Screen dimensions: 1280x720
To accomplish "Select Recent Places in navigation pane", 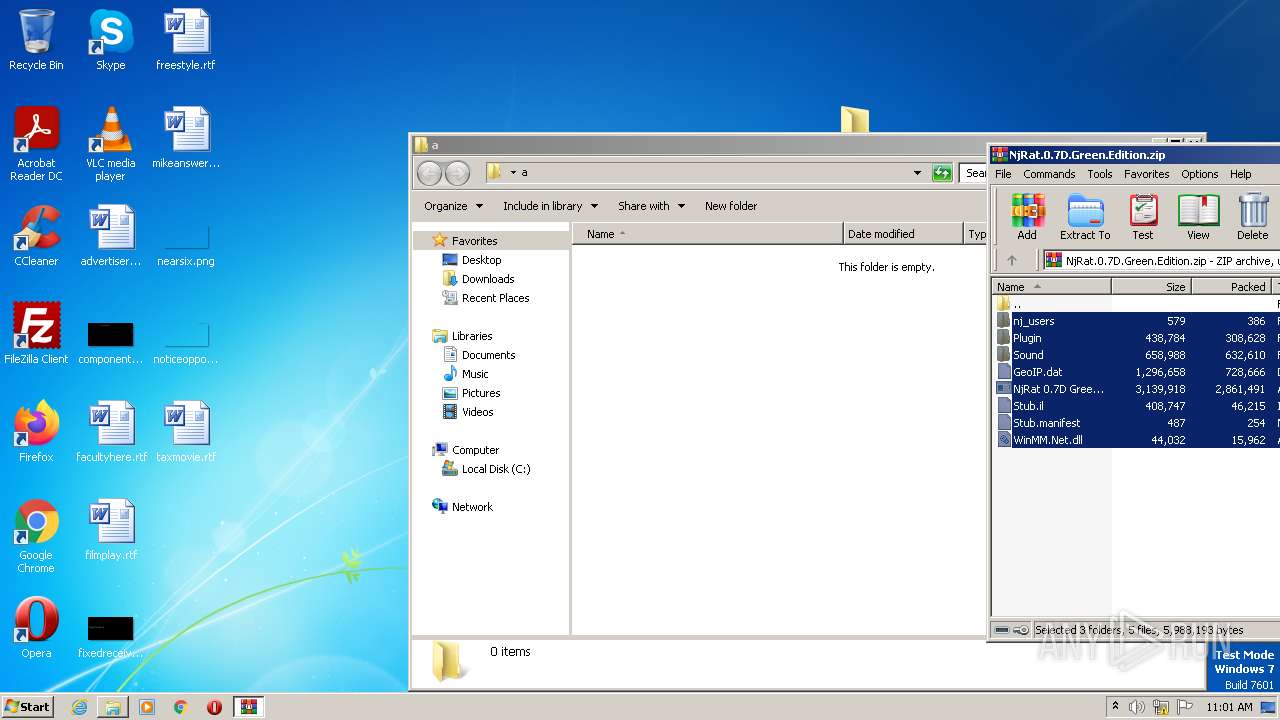I will (x=495, y=298).
